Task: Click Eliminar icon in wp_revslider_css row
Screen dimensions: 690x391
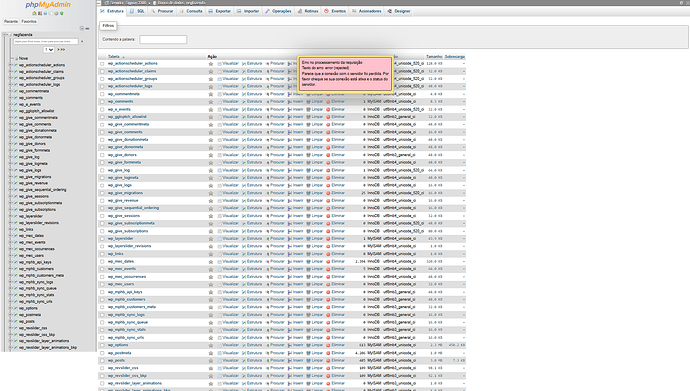Action: 328,368
